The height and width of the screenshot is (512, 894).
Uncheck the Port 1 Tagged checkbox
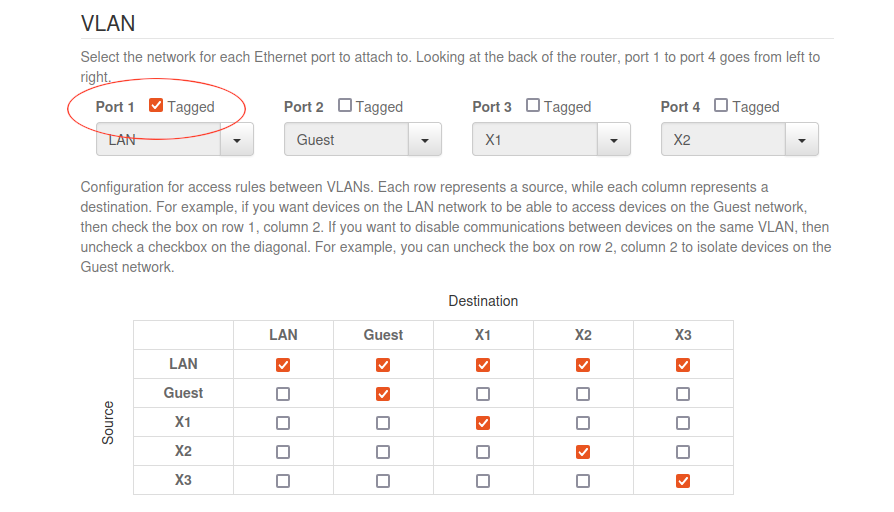pyautogui.click(x=156, y=105)
